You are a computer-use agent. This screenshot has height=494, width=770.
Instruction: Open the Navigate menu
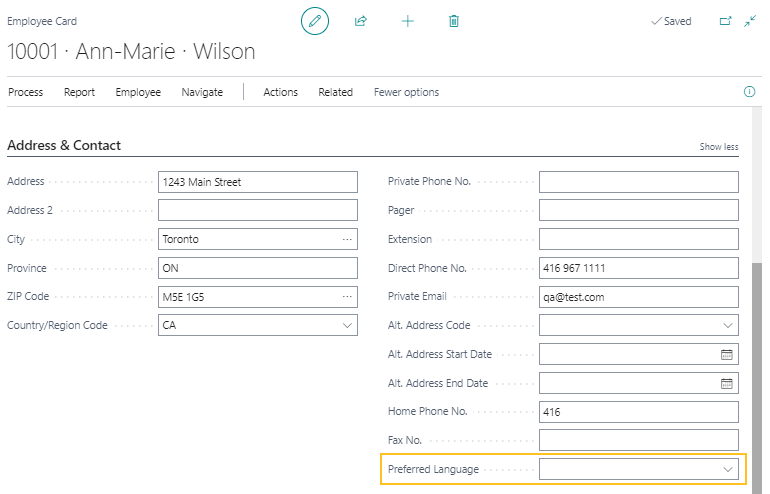pos(202,92)
